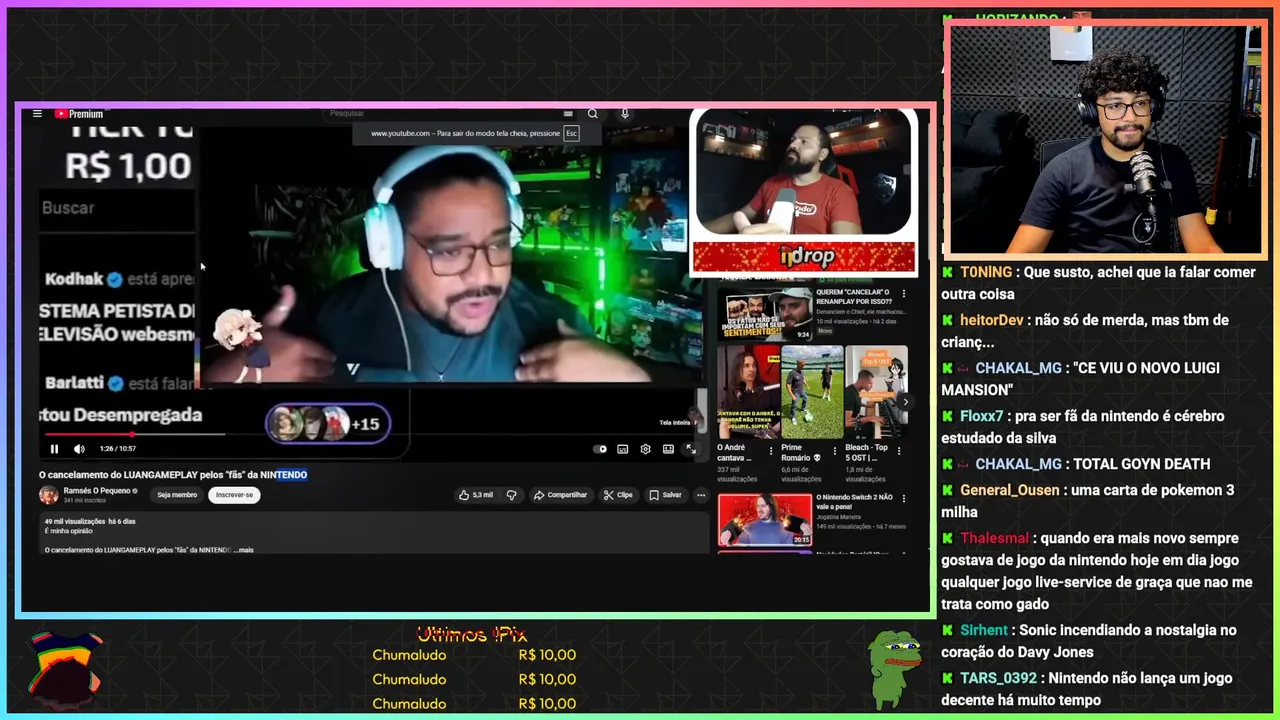Image resolution: width=1280 pixels, height=720 pixels.
Task: Click the Inscrever-se subscribe button
Action: tap(234, 495)
